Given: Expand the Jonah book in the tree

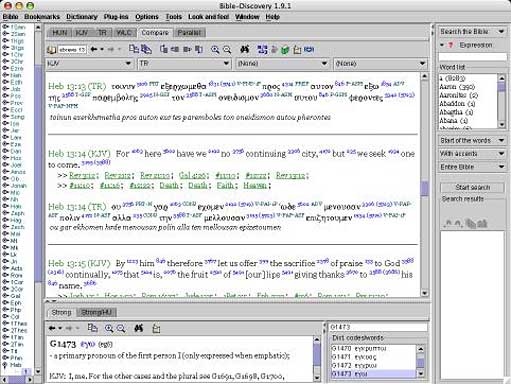Looking at the screenshot, I should point(5,185).
